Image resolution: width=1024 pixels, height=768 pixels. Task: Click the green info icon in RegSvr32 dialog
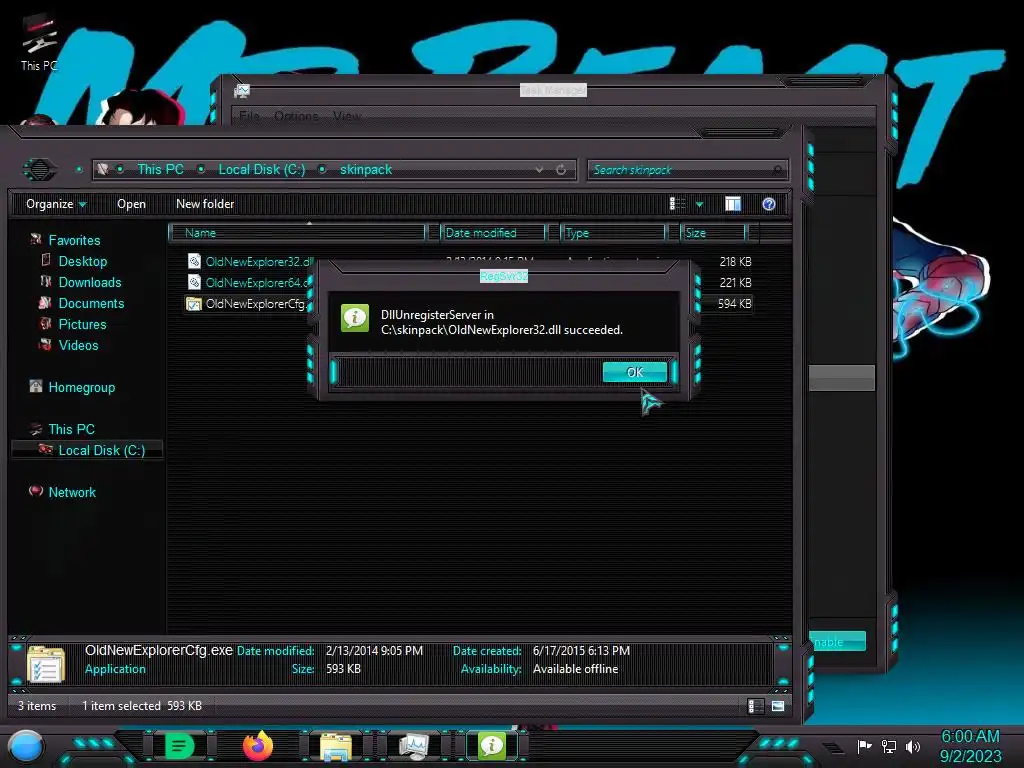point(355,318)
